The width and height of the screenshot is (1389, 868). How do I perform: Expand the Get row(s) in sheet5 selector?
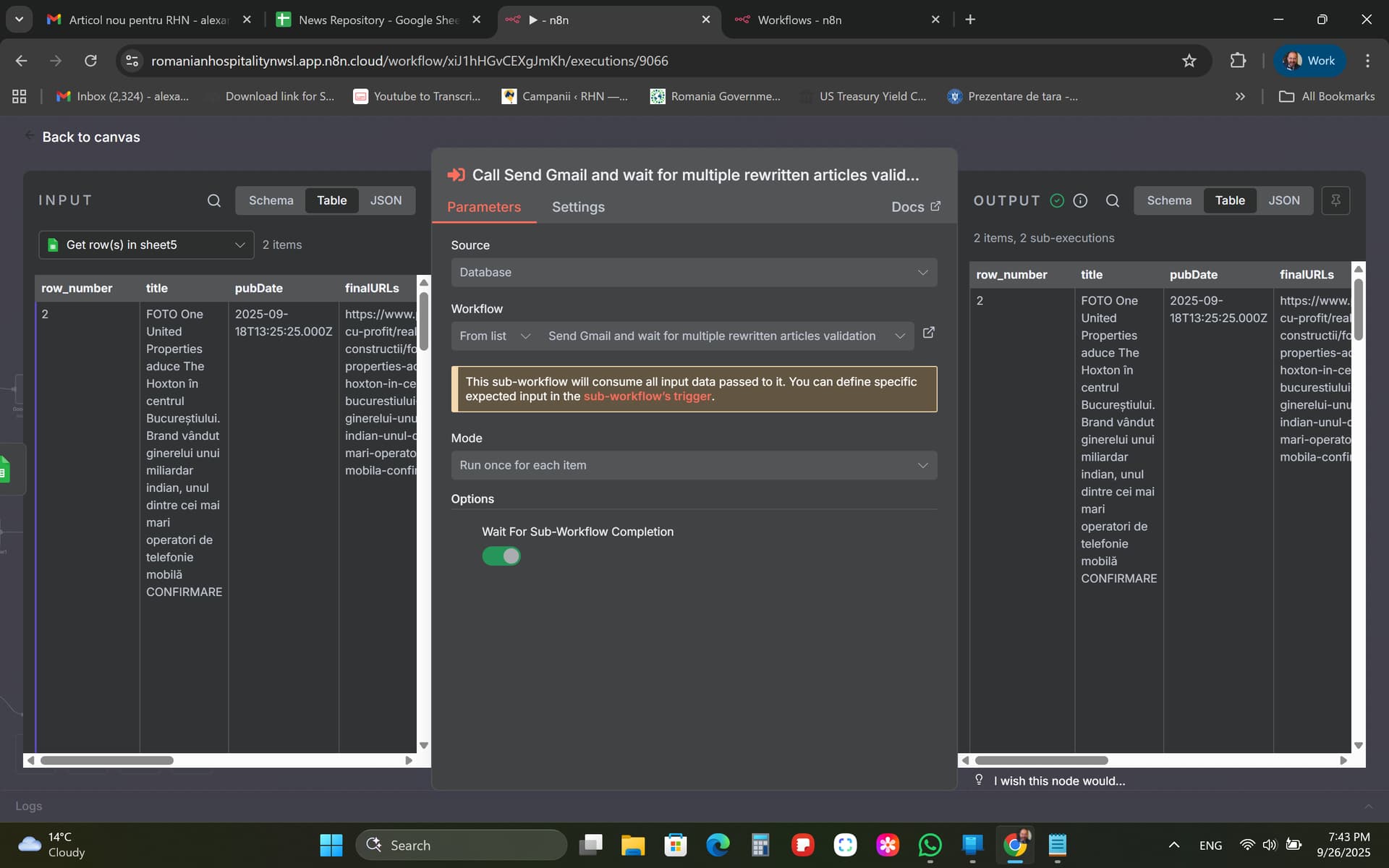click(x=146, y=245)
